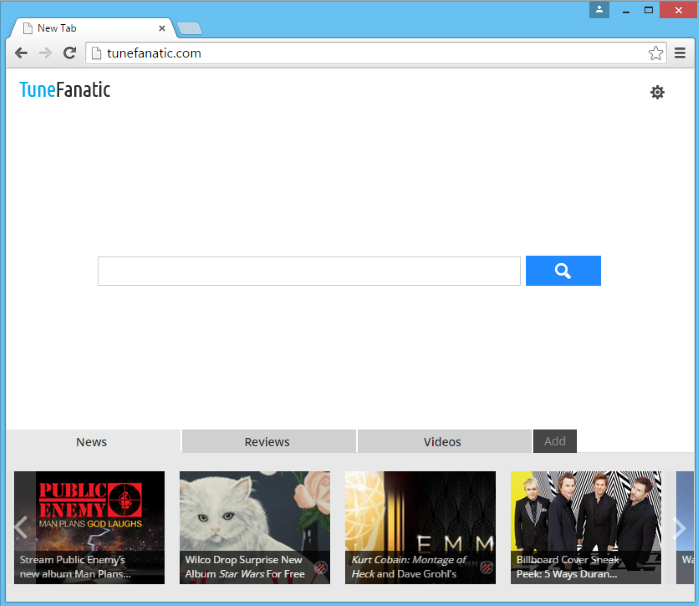Show previous news carousel items
Screen dimensions: 699x606
coord(21,528)
